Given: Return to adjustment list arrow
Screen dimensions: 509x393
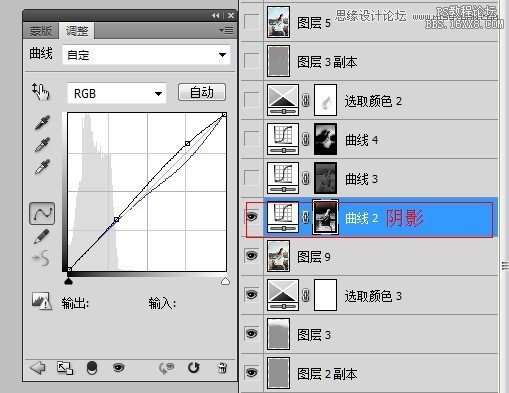Looking at the screenshot, I should tap(38, 368).
